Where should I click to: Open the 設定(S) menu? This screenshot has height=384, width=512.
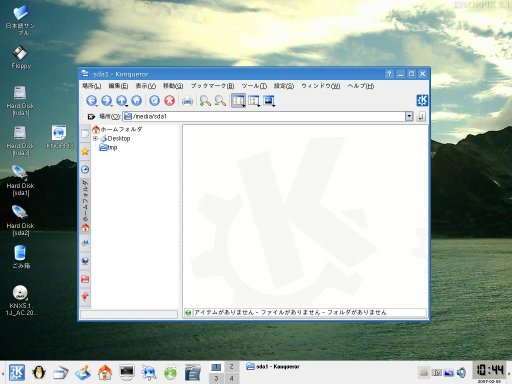284,86
